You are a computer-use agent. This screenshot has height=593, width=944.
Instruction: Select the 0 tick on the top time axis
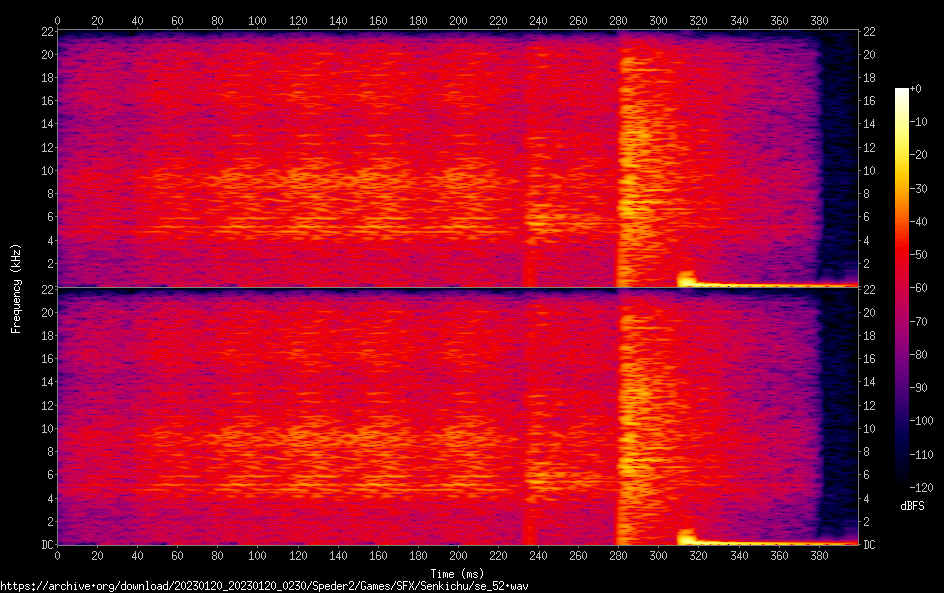pos(57,19)
